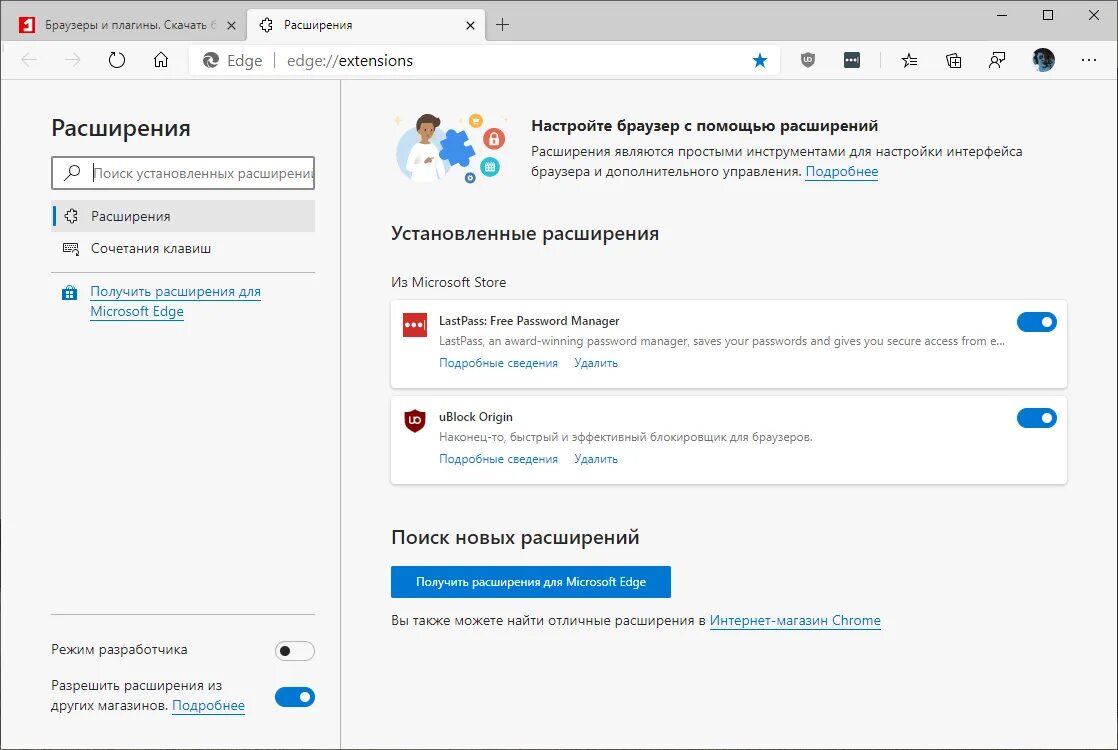Open Интернет-магазин Chrome link

795,620
